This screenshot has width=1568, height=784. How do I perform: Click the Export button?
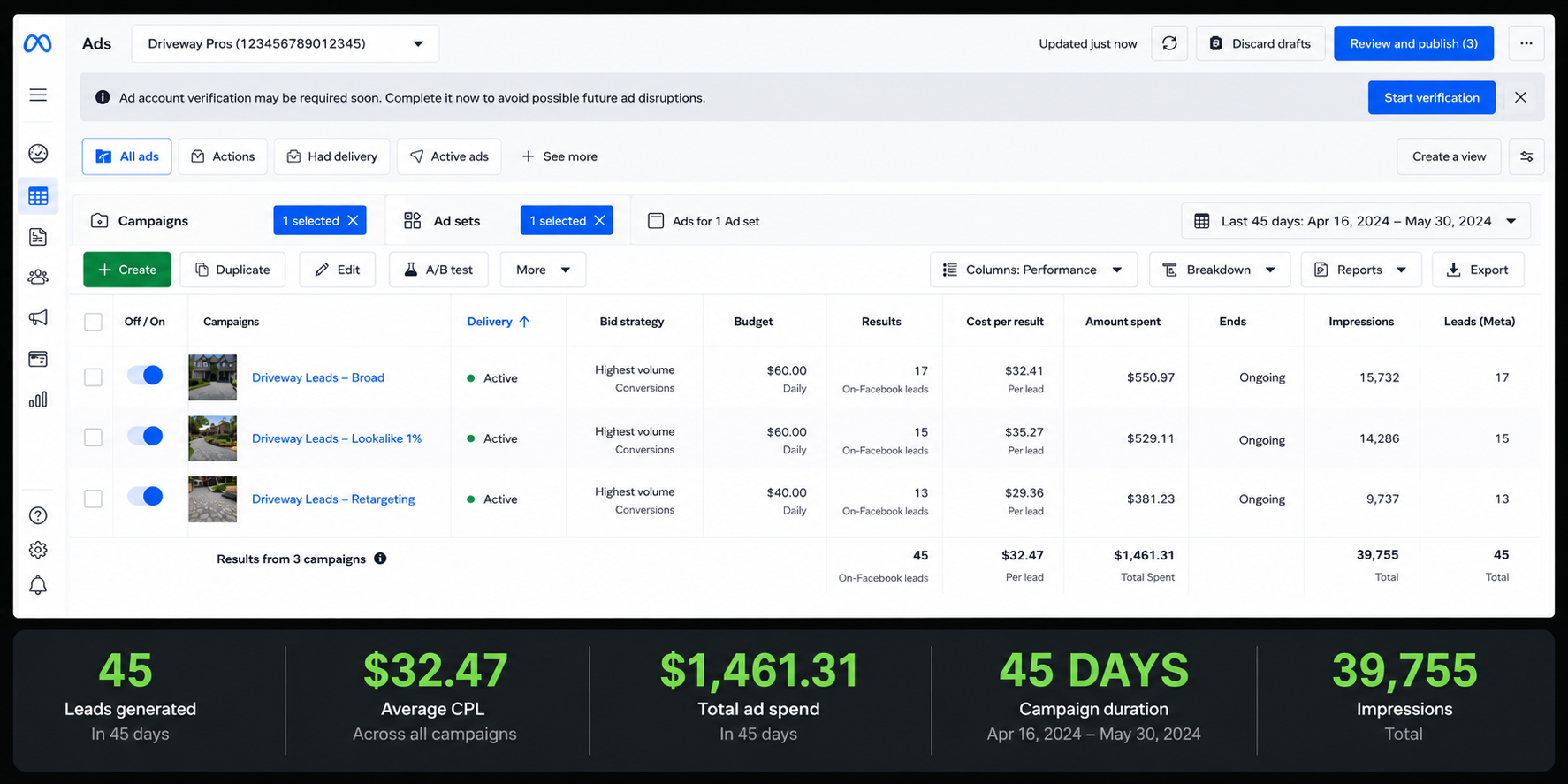1478,270
